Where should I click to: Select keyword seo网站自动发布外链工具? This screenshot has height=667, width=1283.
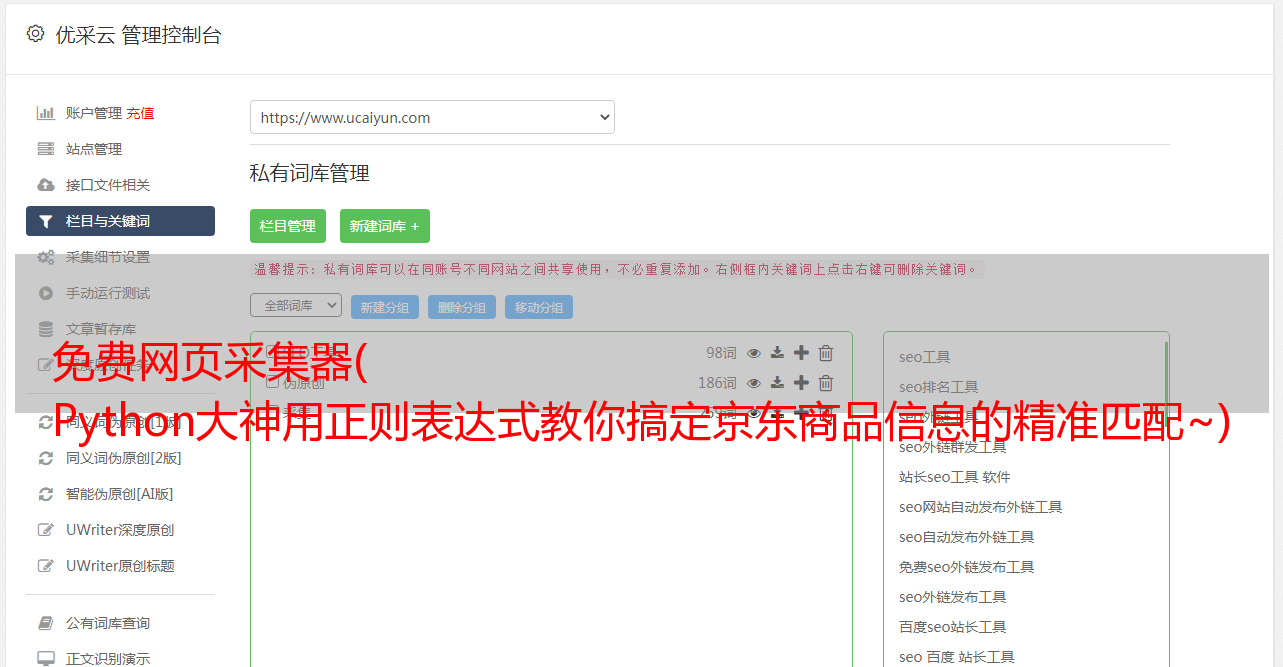981,507
